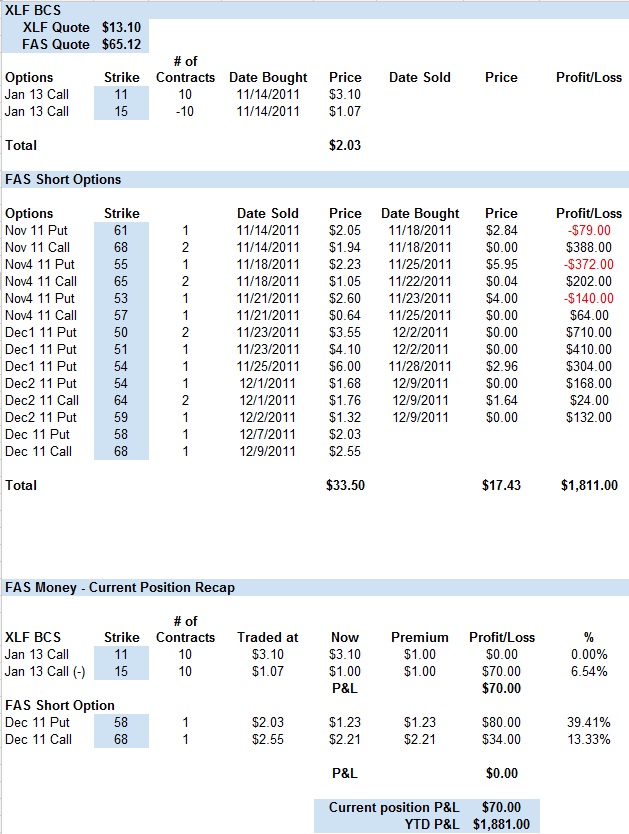Select the $1,811.00 total profit cell
Image resolution: width=629 pixels, height=834 pixels.
[589, 485]
